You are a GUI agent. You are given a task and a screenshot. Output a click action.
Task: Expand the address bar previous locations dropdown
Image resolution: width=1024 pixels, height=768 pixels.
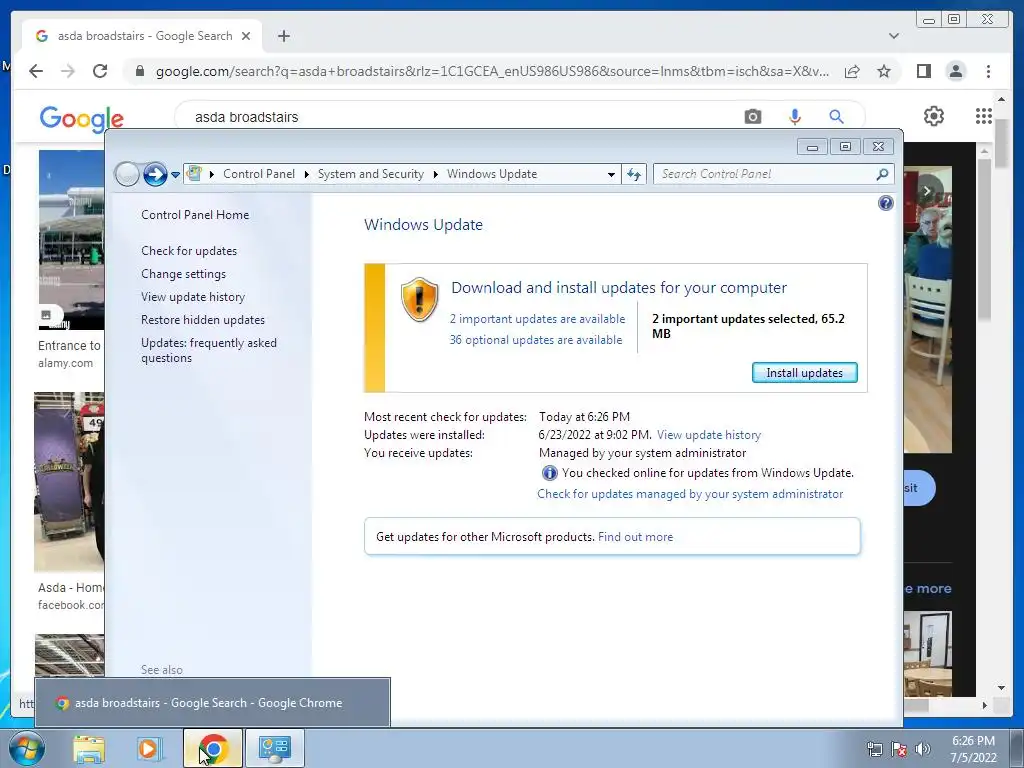611,174
